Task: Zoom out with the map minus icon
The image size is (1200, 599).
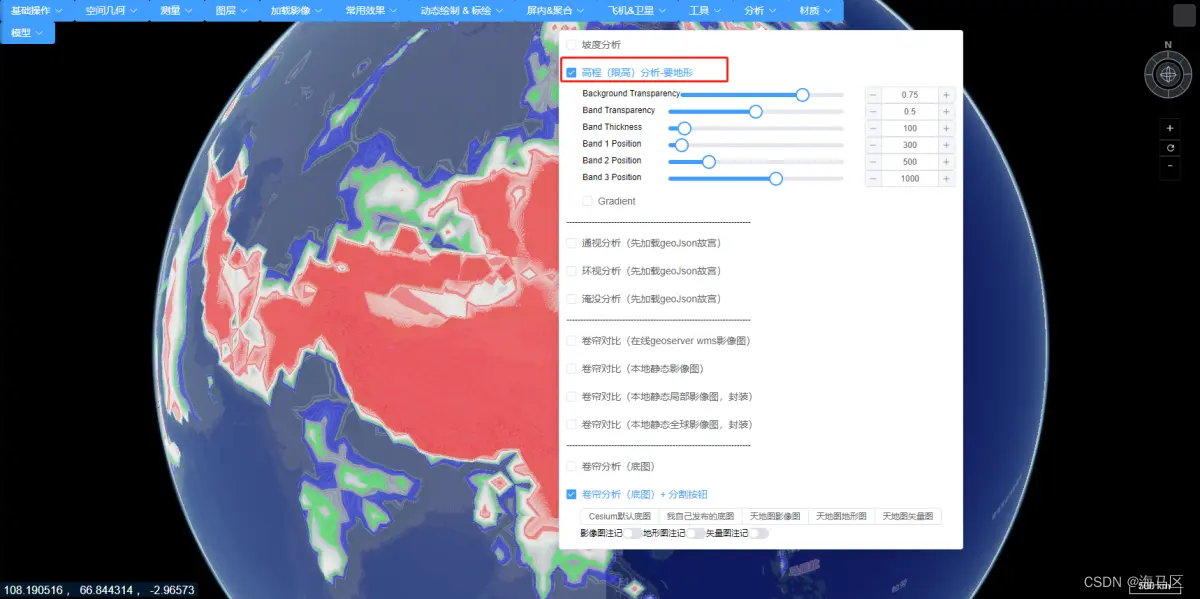Action: (1170, 166)
